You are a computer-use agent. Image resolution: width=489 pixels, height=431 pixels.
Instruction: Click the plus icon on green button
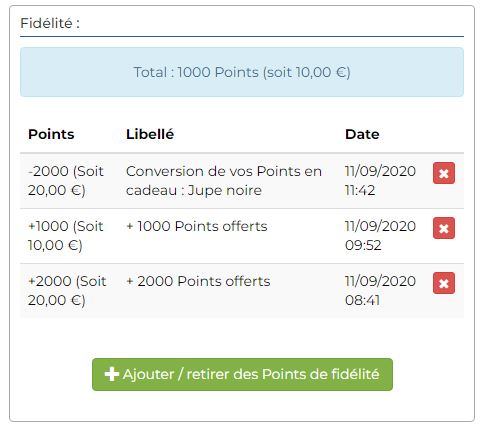(112, 374)
